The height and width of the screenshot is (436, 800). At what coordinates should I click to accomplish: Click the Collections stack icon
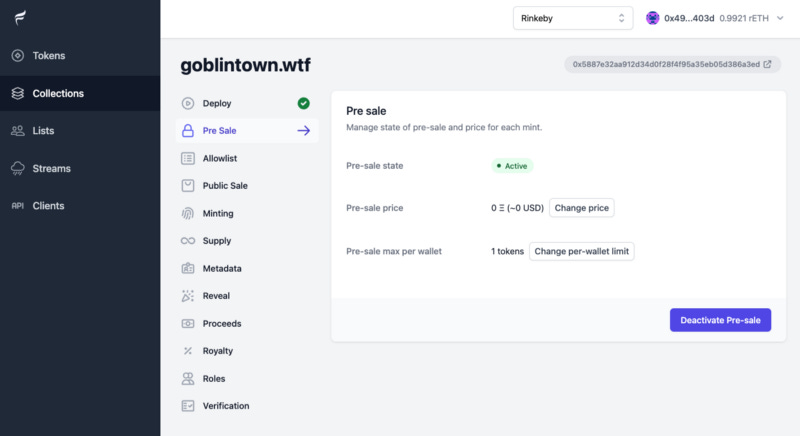pos(18,93)
